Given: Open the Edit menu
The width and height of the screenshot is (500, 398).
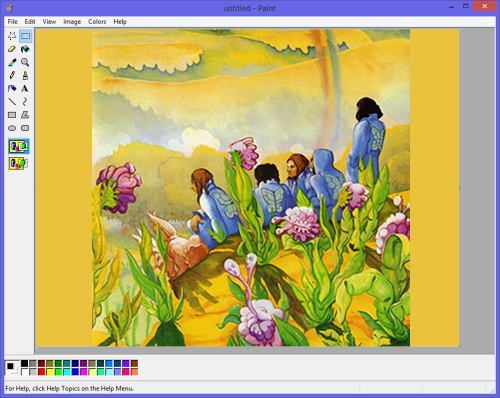Looking at the screenshot, I should [30, 22].
